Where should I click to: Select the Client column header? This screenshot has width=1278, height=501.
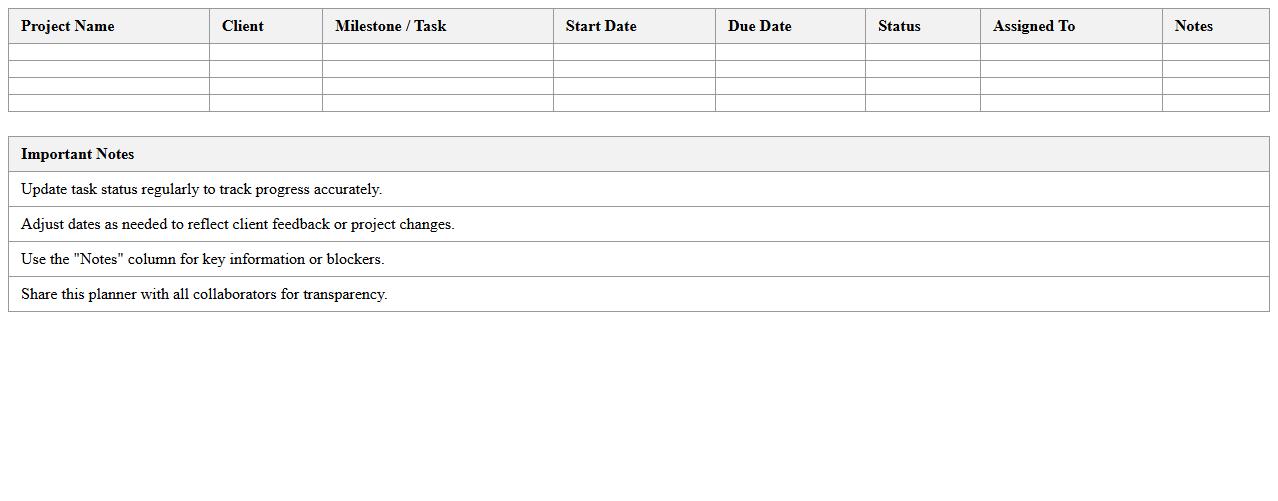[x=243, y=26]
